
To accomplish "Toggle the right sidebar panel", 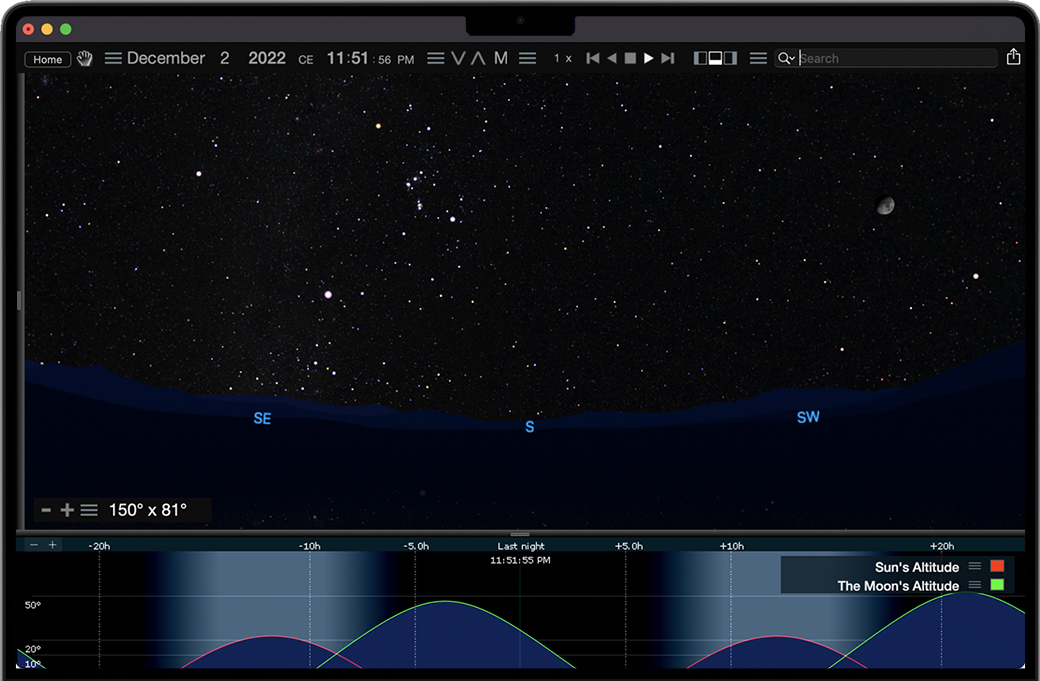I will tap(730, 59).
